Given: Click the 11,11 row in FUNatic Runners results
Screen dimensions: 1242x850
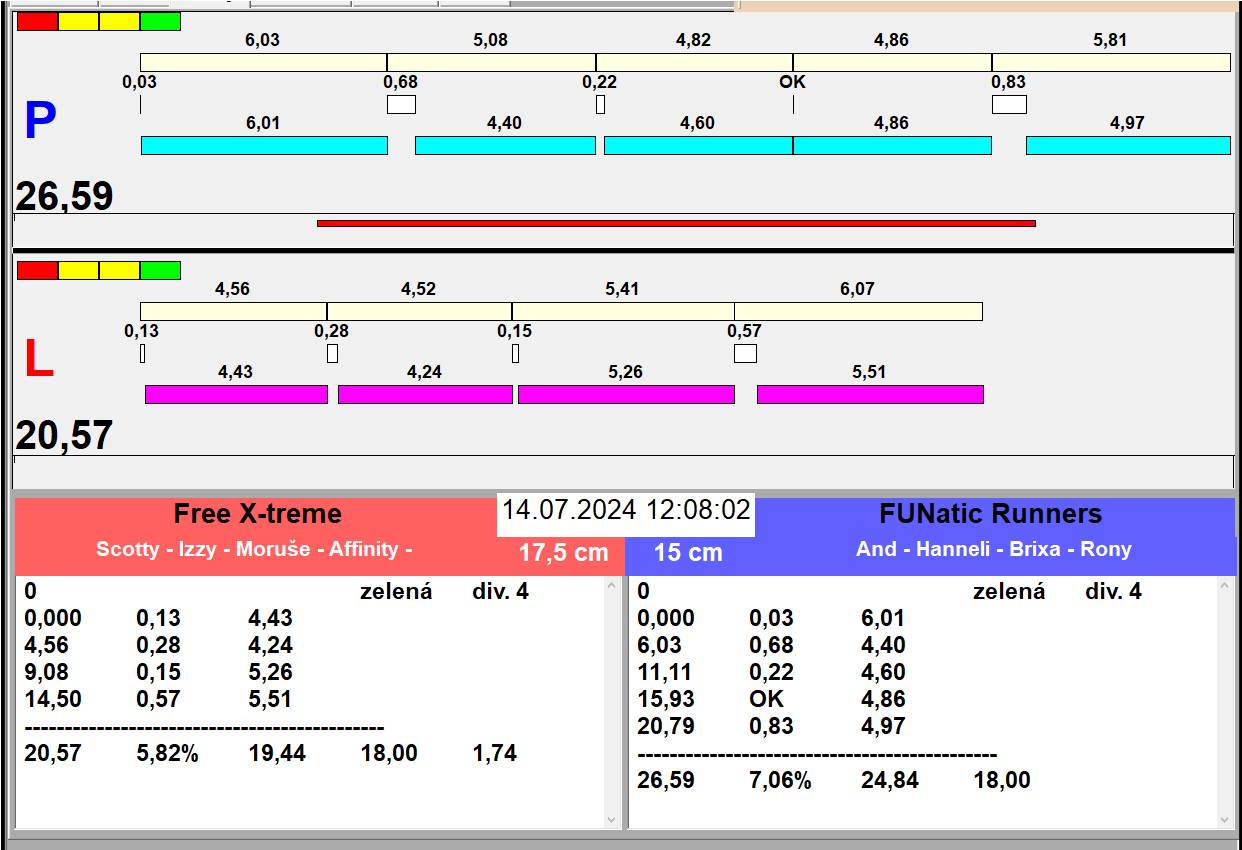Looking at the screenshot, I should 771,672.
